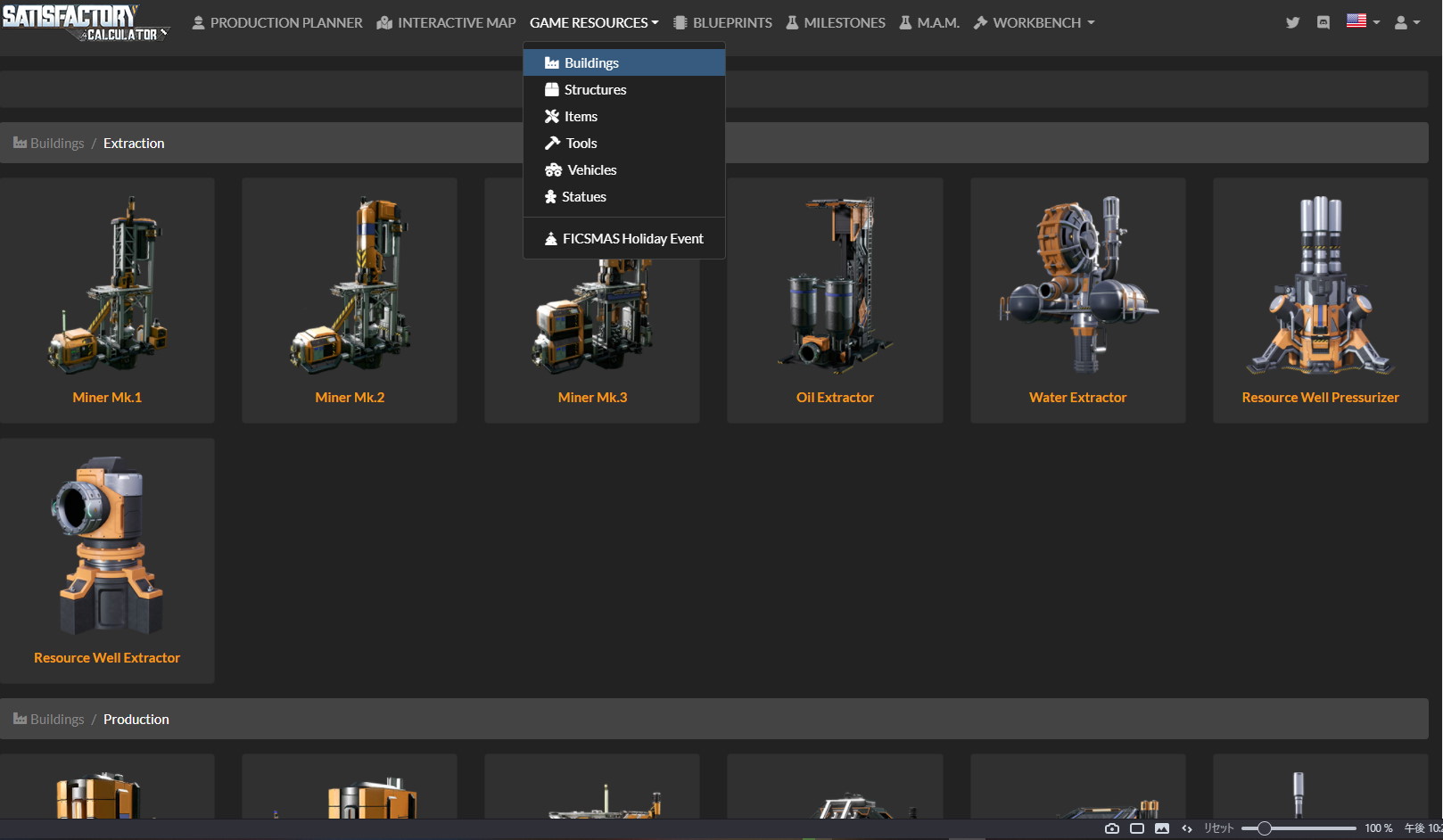Open the Oil Extractor building image
Image resolution: width=1443 pixels, height=840 pixels.
pos(835,285)
